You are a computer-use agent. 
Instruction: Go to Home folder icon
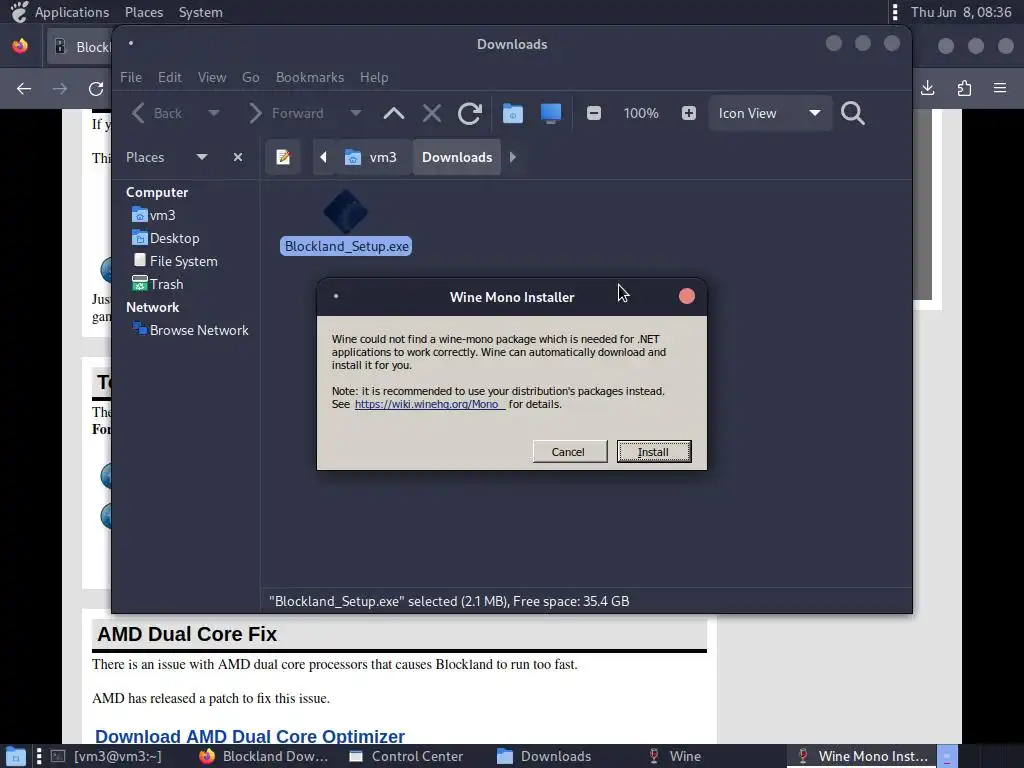pos(513,113)
